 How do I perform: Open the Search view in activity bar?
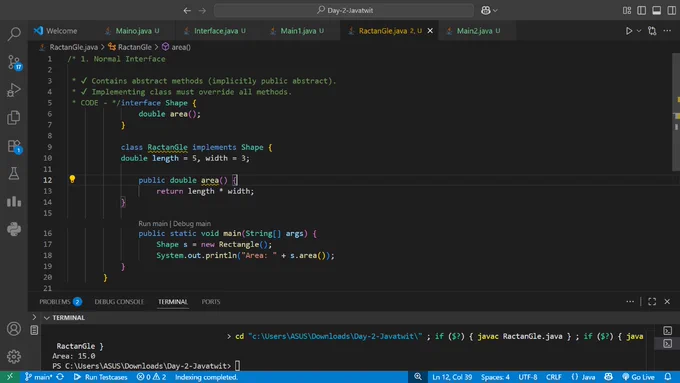click(x=14, y=34)
